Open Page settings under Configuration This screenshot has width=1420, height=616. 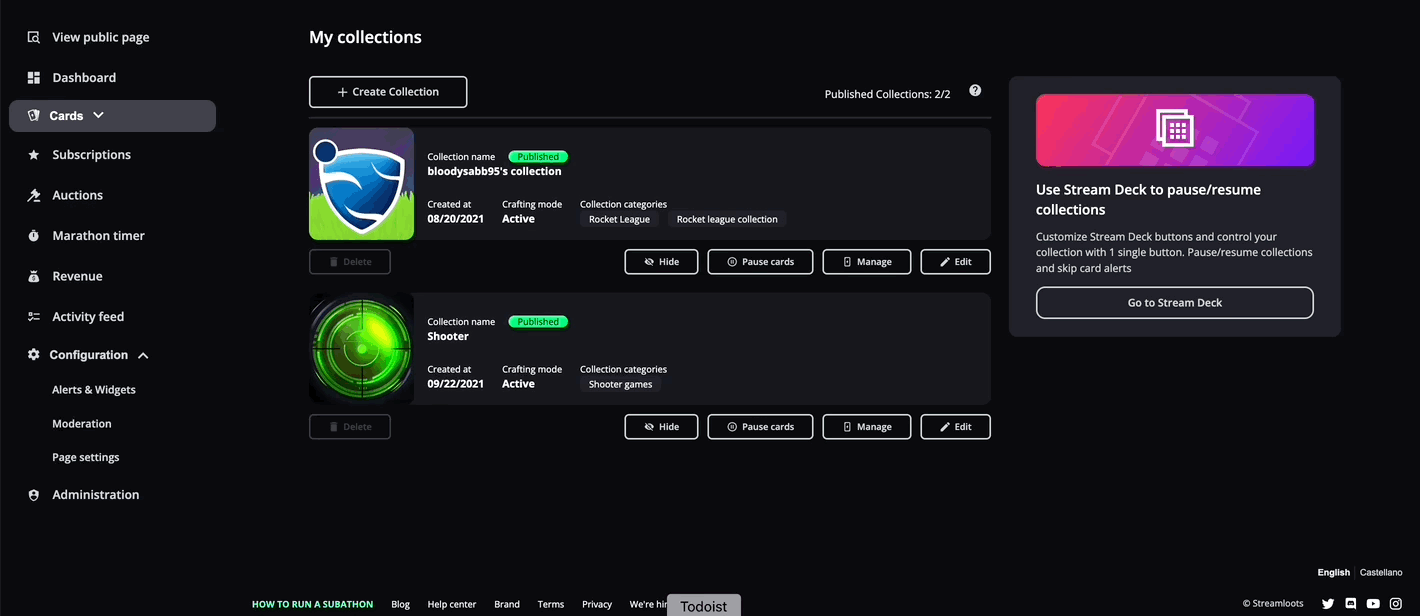(86, 458)
